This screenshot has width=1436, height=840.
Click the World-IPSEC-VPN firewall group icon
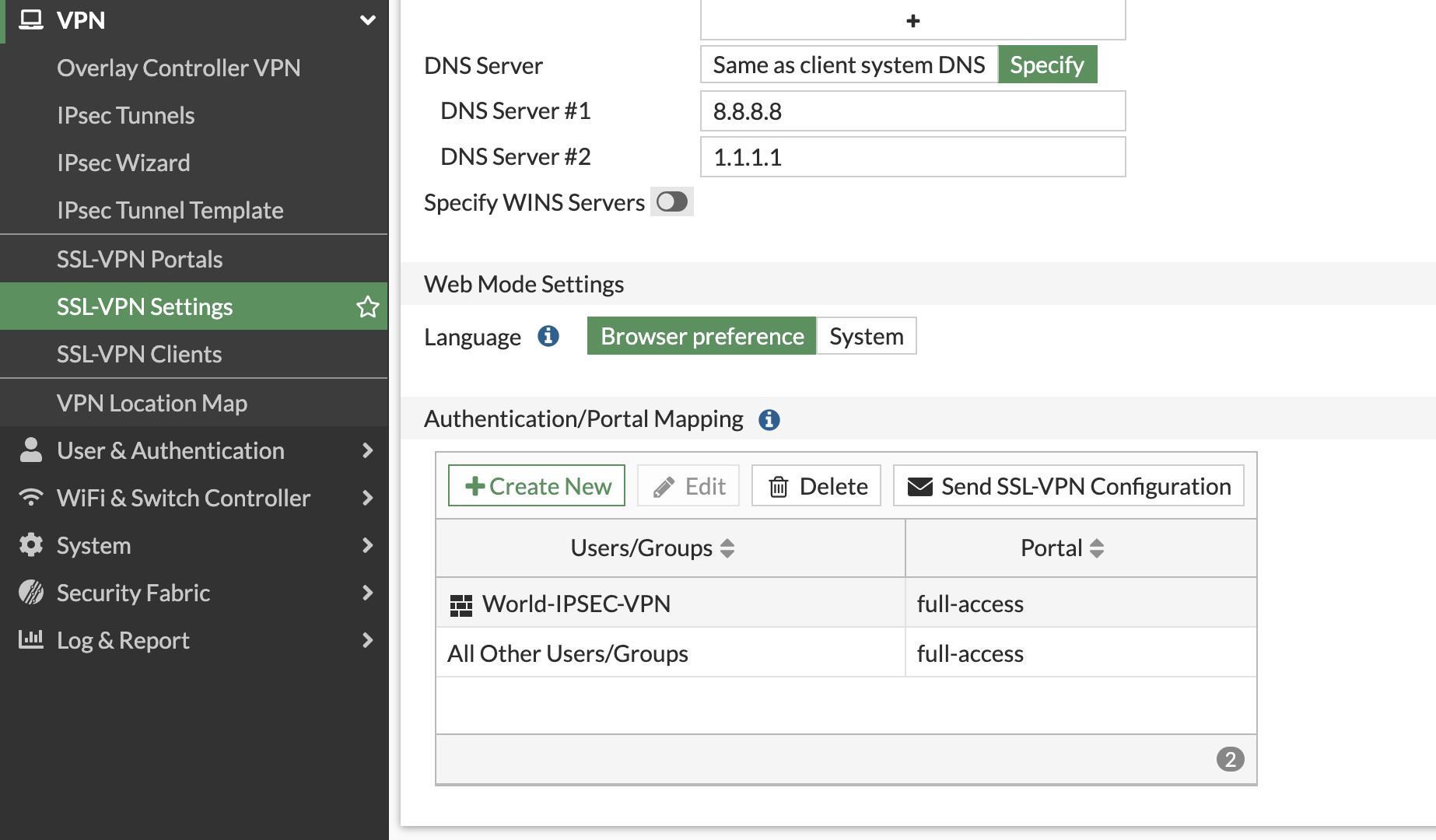[x=461, y=604]
